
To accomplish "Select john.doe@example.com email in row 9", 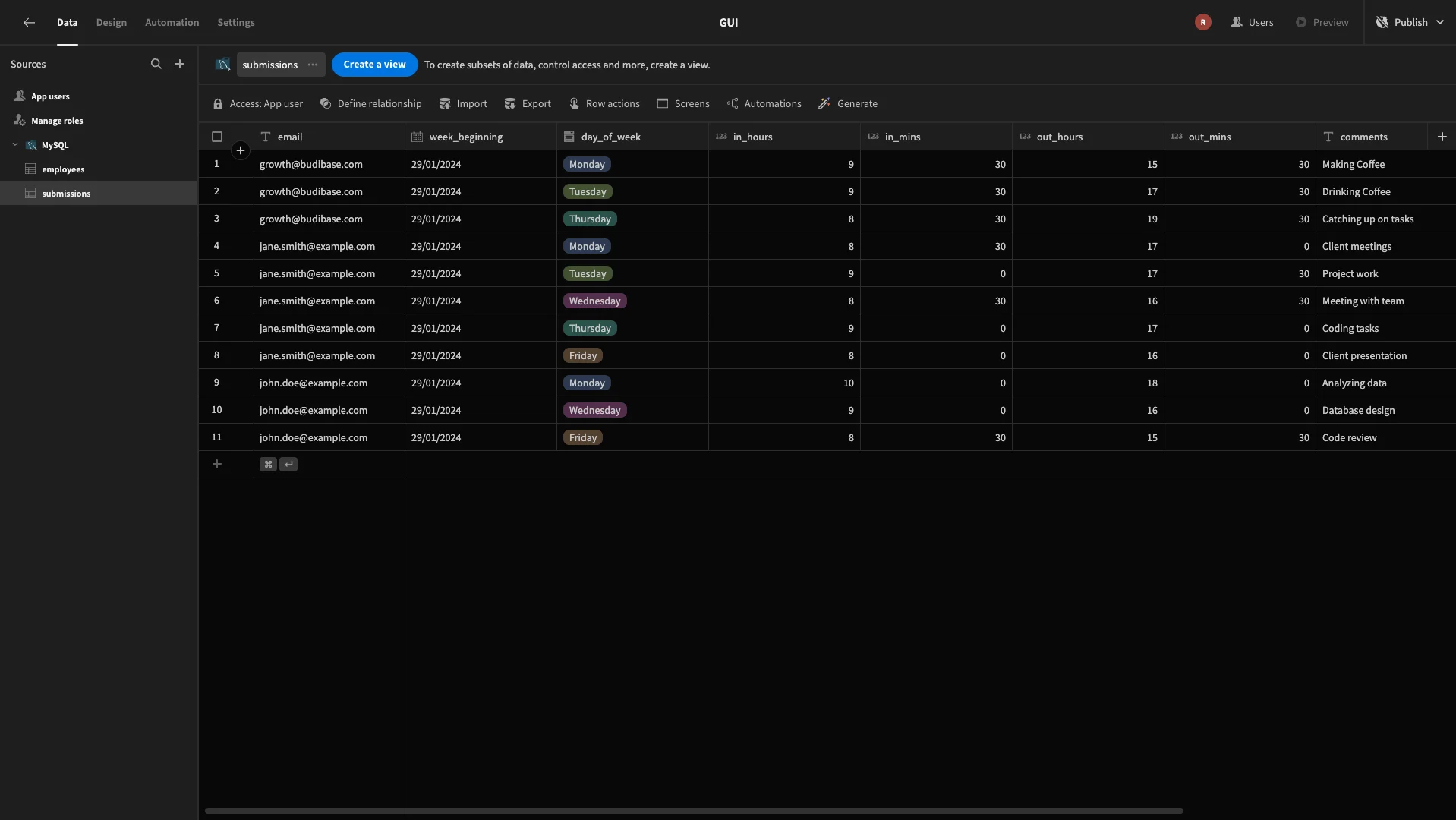I will point(329,383).
